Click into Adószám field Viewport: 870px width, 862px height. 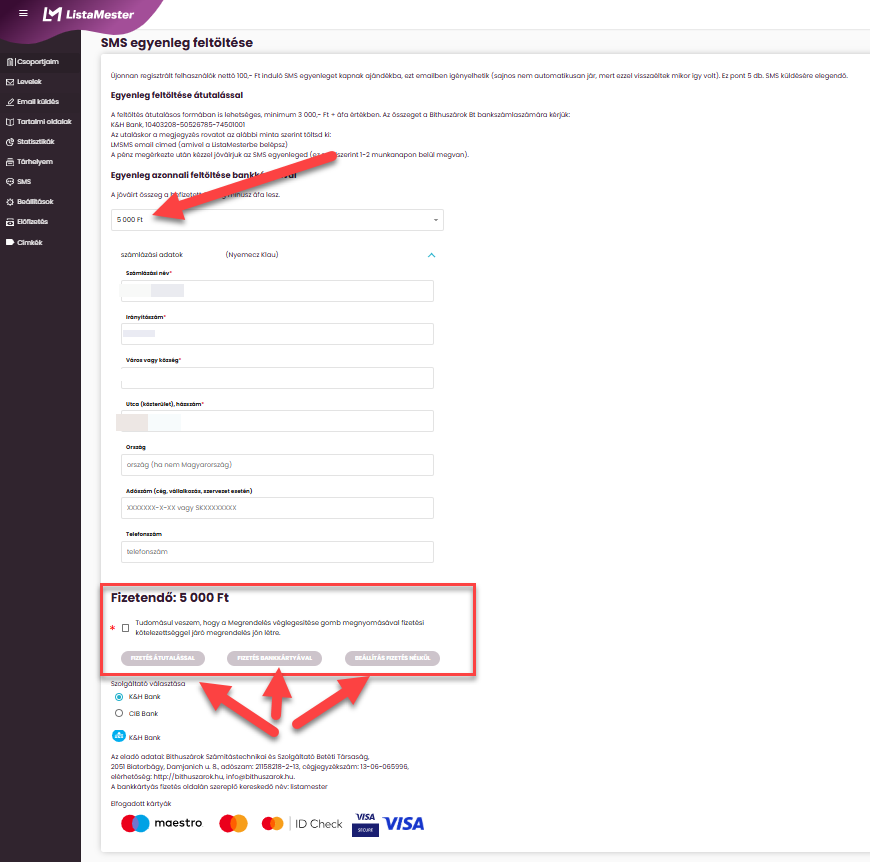point(277,508)
